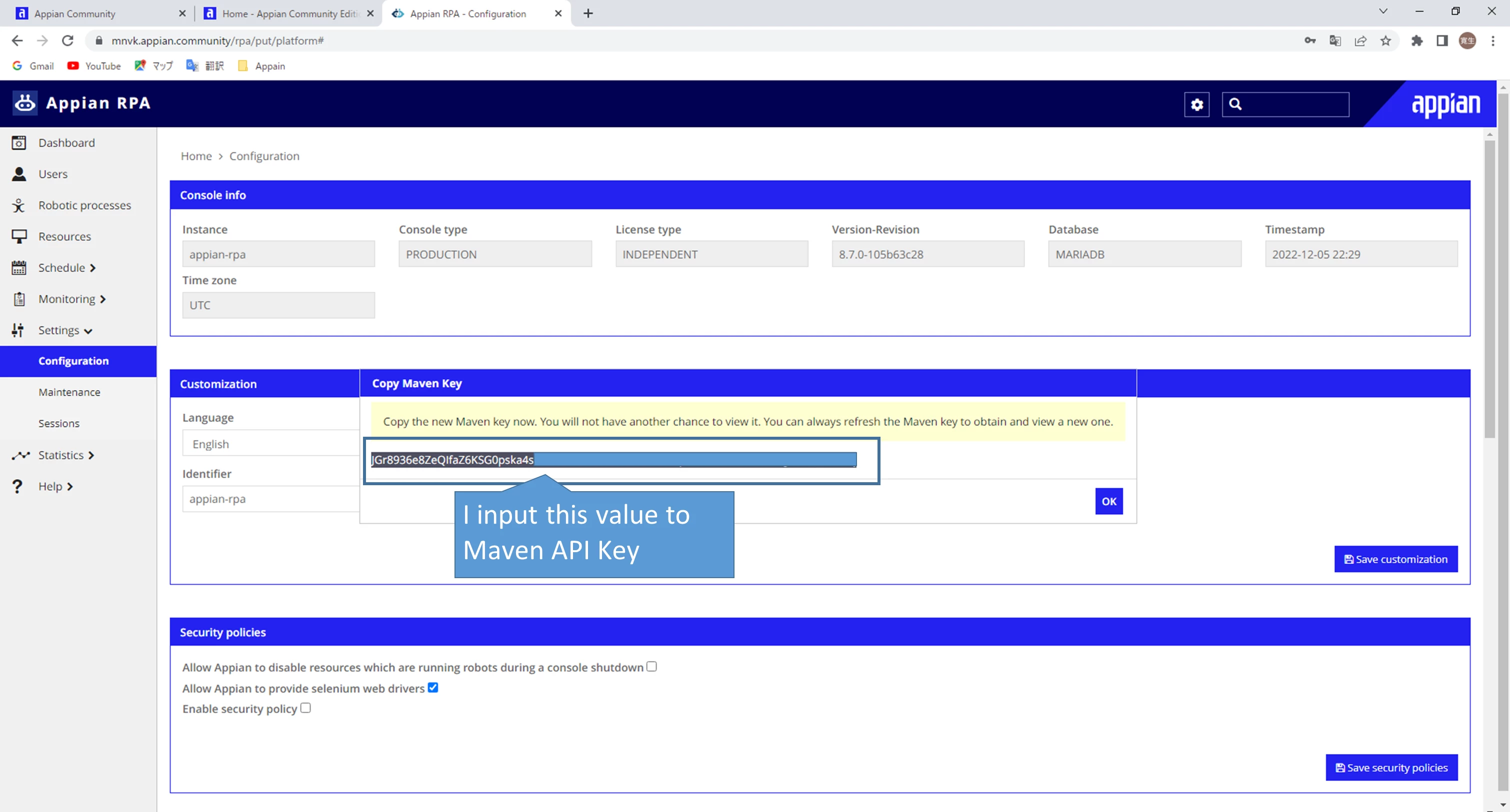Screen dimensions: 1510x812
Task: Click the Statistics graph icon
Action: [20, 455]
